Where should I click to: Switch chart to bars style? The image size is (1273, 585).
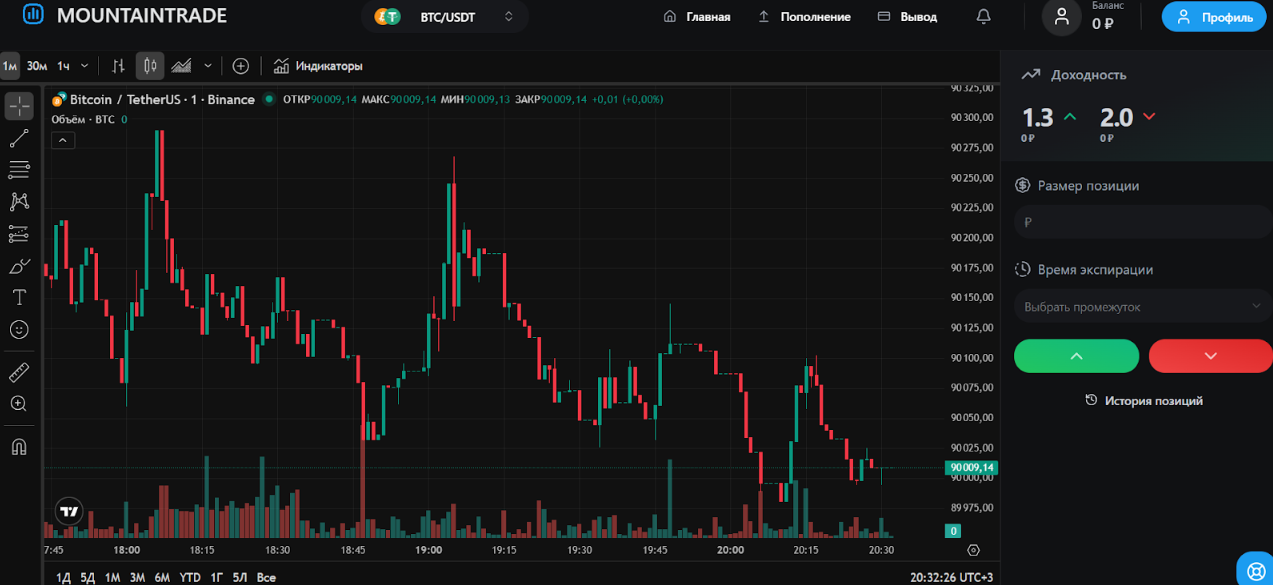coord(119,66)
